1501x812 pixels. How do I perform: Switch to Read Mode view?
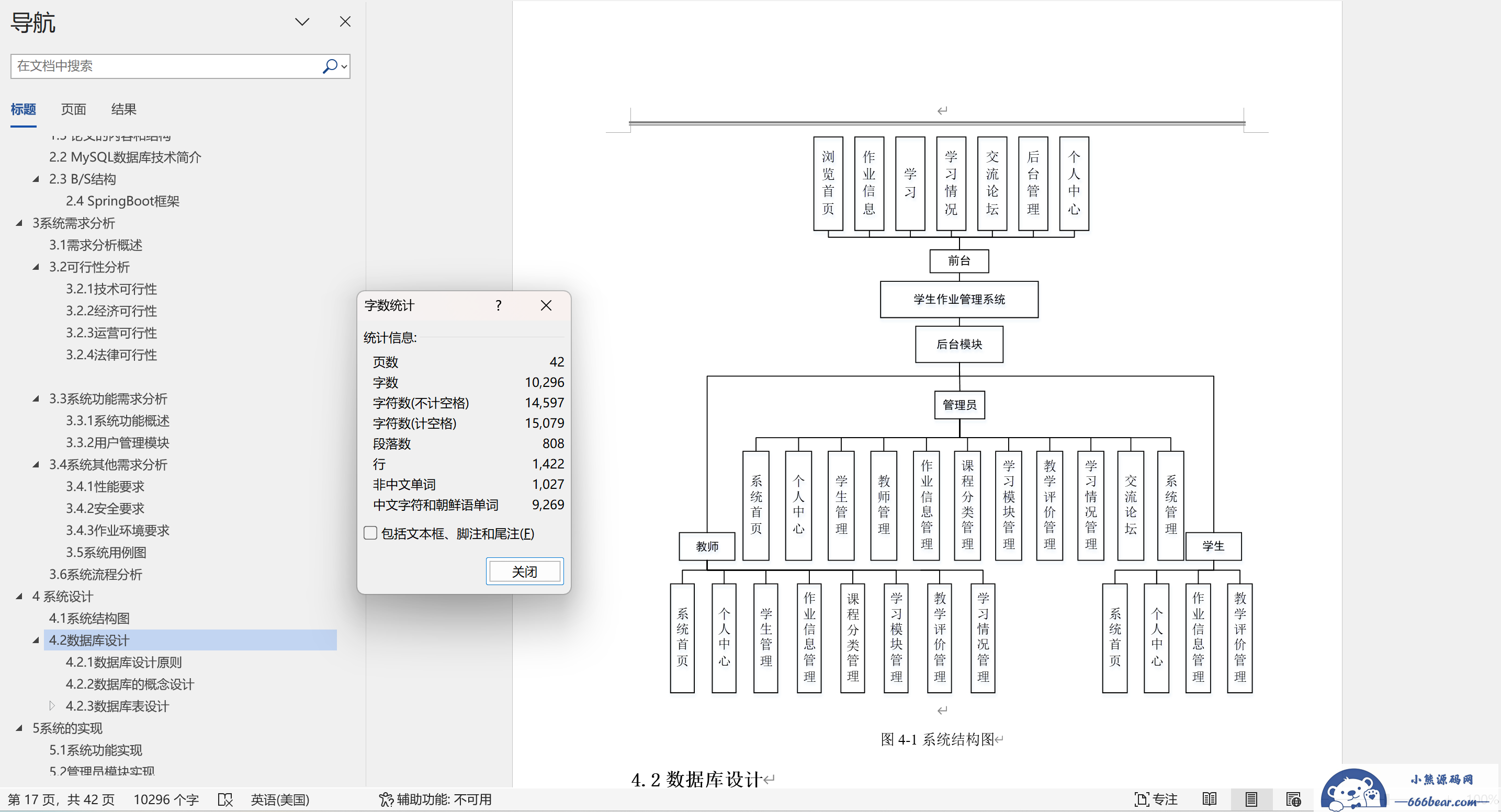[x=1210, y=800]
